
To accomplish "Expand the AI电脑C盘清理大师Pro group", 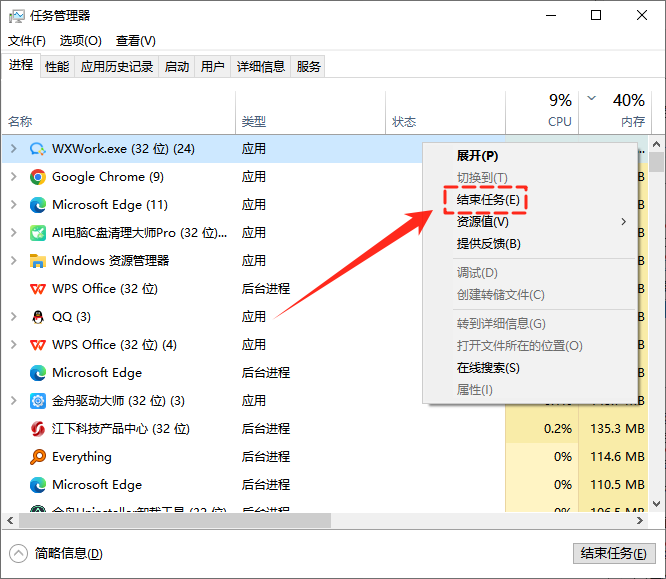I will (14, 233).
